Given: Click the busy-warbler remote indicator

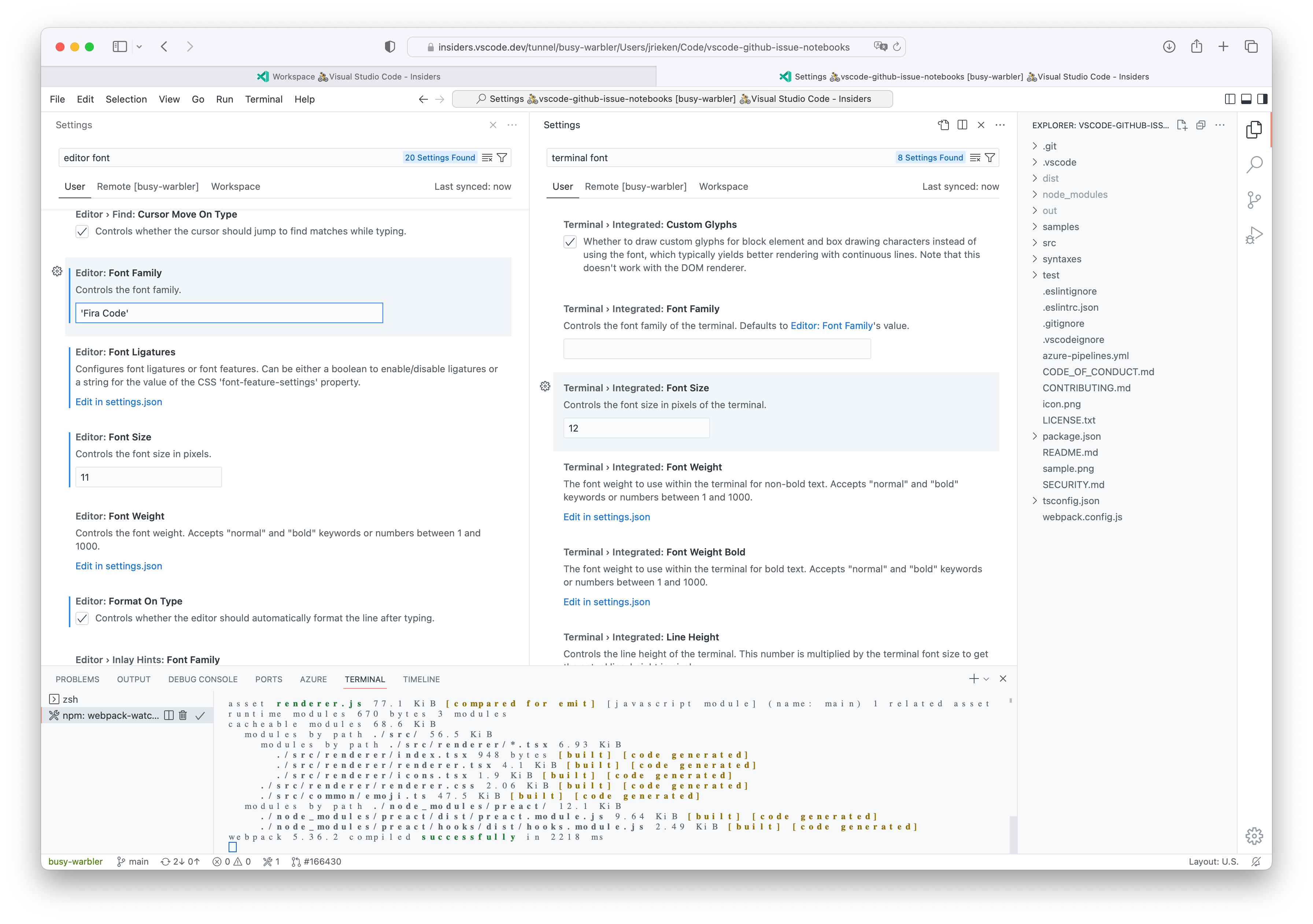Looking at the screenshot, I should point(75,861).
